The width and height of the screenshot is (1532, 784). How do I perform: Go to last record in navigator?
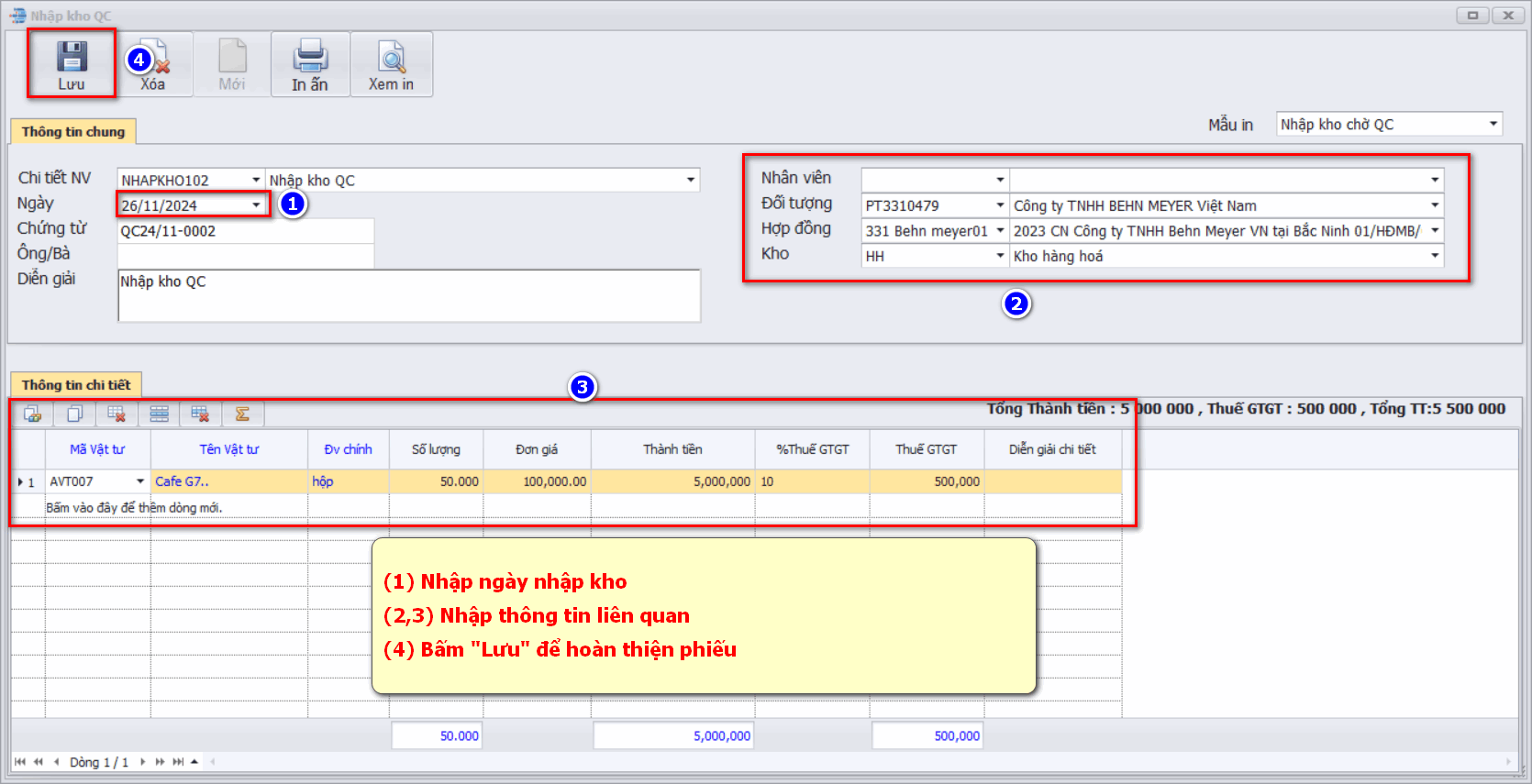(178, 762)
